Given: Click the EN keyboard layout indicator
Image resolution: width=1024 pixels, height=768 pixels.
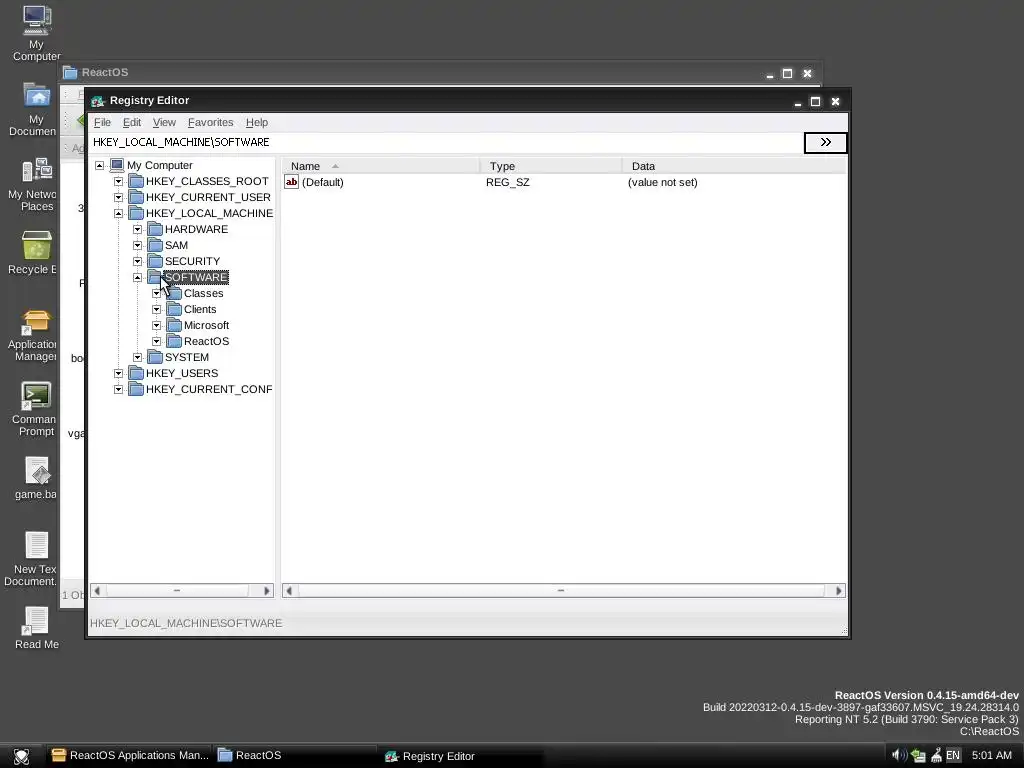Looking at the screenshot, I should click(953, 756).
